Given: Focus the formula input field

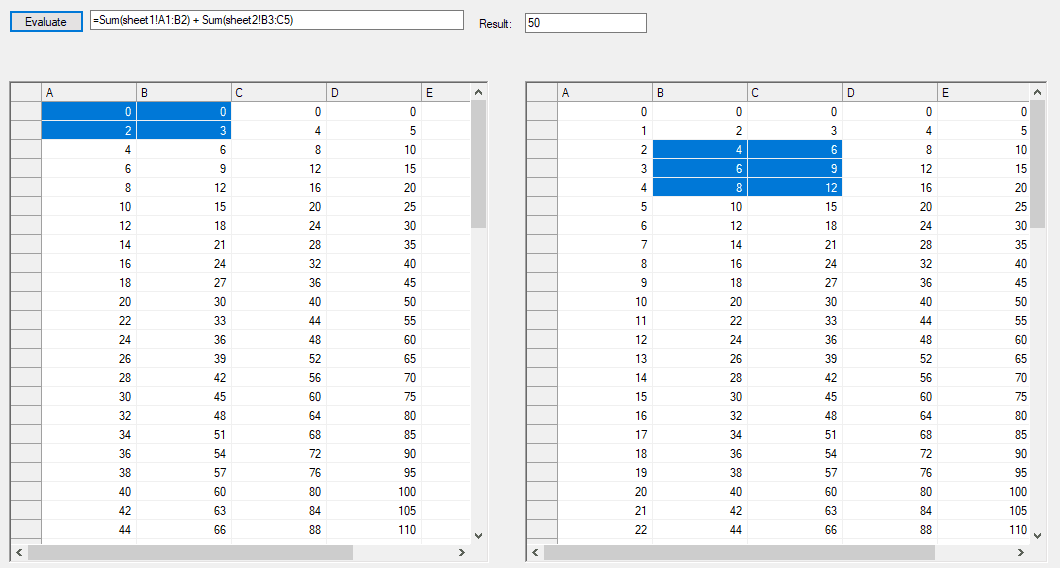Looking at the screenshot, I should [x=277, y=20].
